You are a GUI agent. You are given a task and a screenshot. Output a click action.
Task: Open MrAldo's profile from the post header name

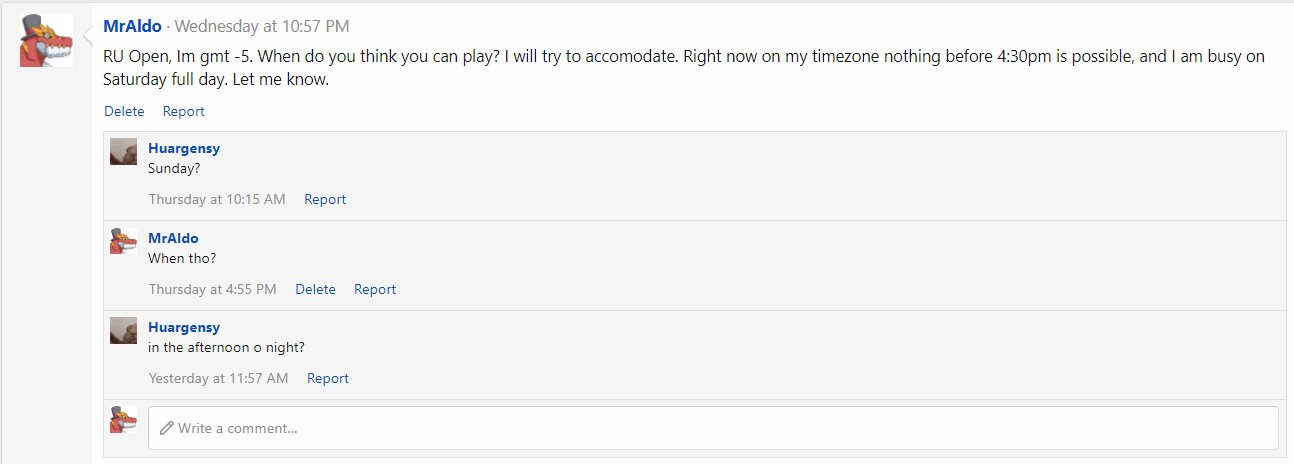[x=133, y=26]
